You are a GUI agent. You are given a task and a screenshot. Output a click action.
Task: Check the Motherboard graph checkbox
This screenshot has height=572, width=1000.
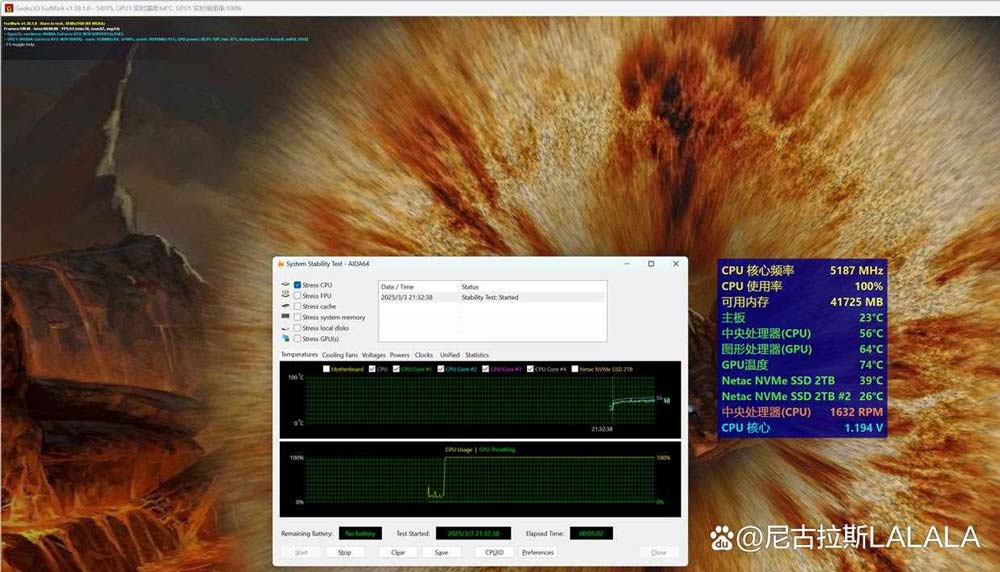click(326, 369)
